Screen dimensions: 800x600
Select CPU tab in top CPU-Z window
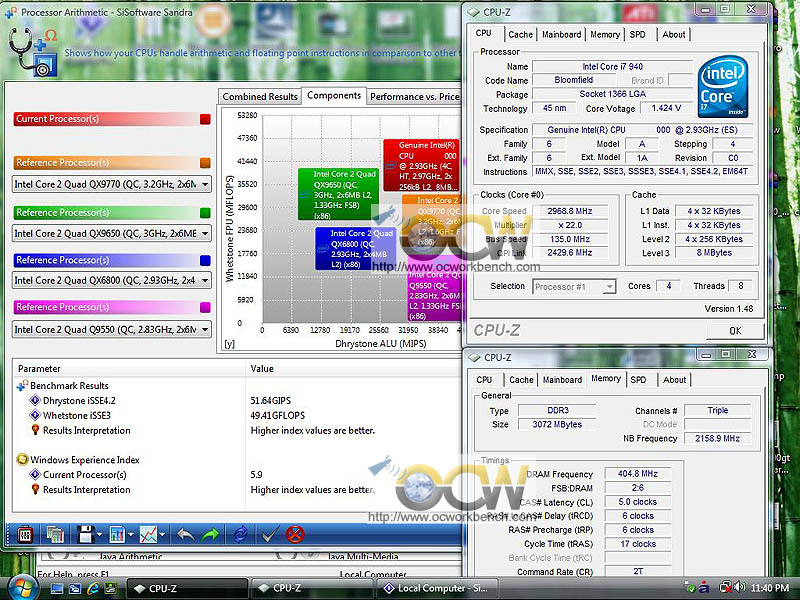click(483, 33)
